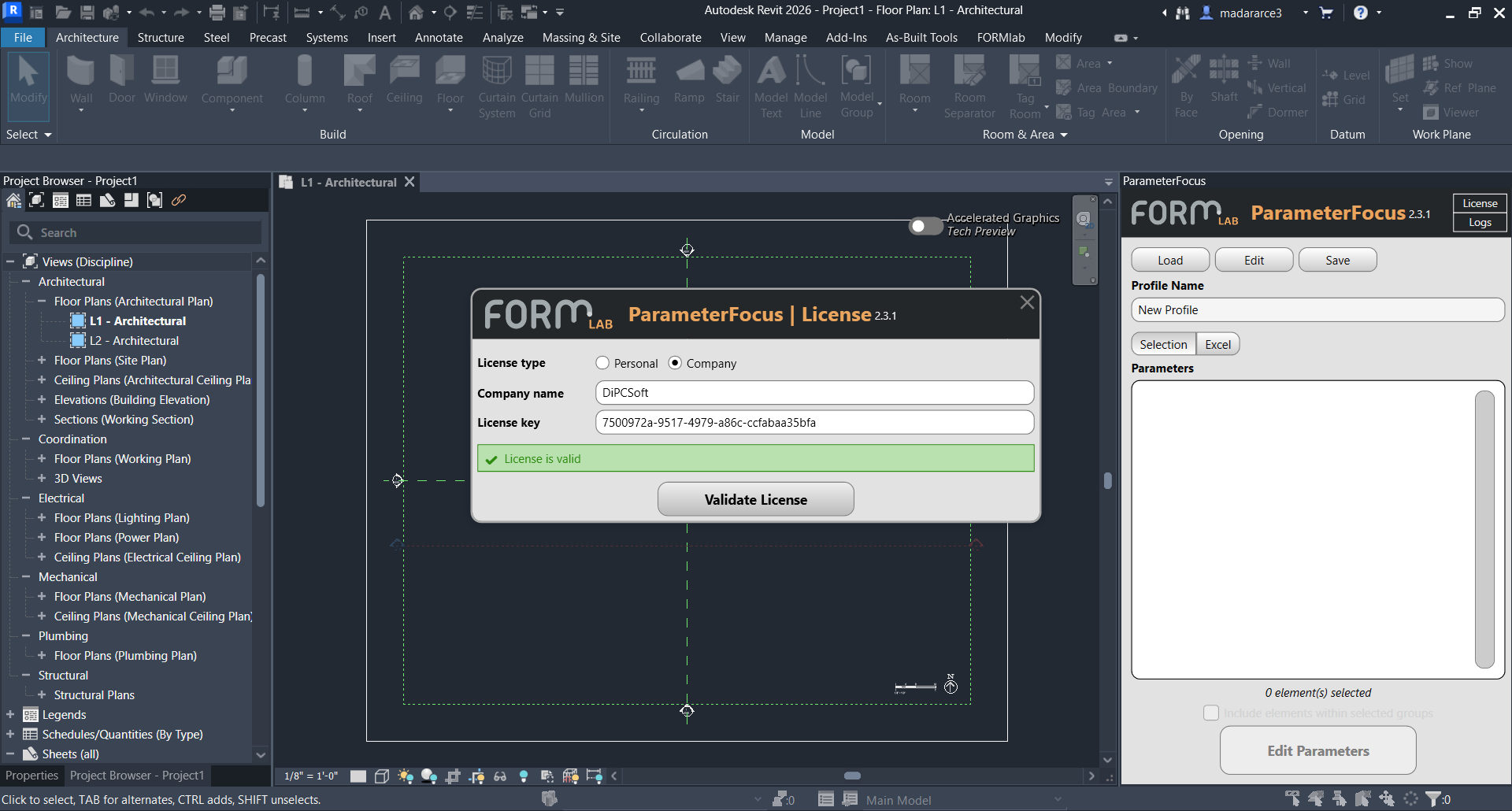This screenshot has width=1512, height=811.
Task: Expand Floor Plans (Site Plan) node
Action: coord(42,361)
